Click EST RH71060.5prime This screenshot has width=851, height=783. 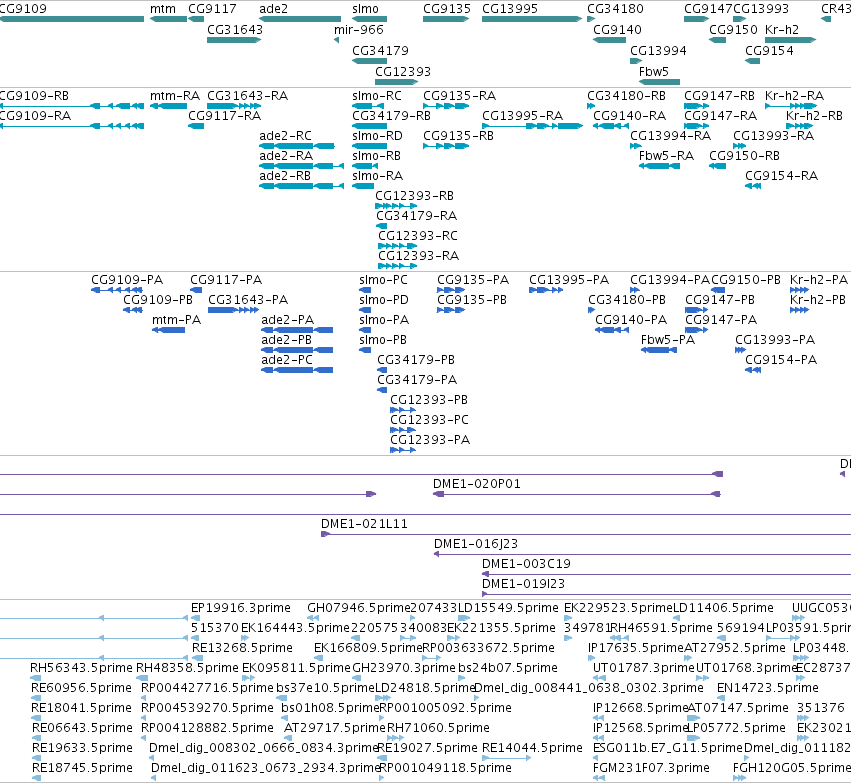click(x=395, y=738)
